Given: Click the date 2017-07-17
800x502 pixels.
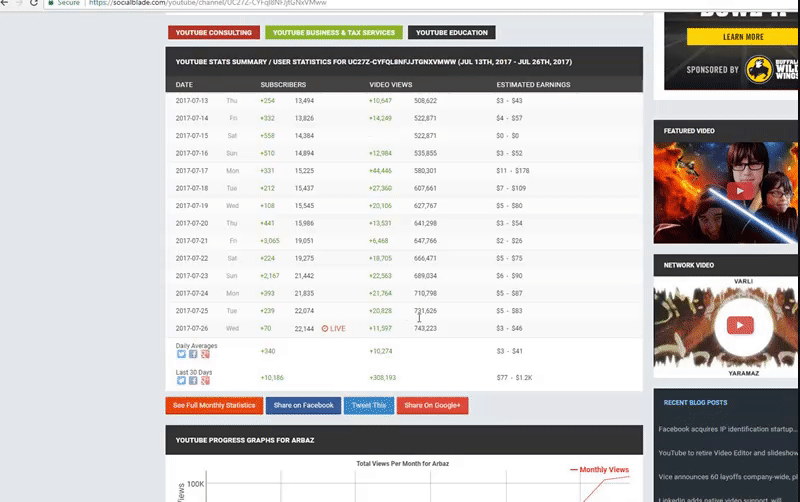Looking at the screenshot, I should [192, 171].
